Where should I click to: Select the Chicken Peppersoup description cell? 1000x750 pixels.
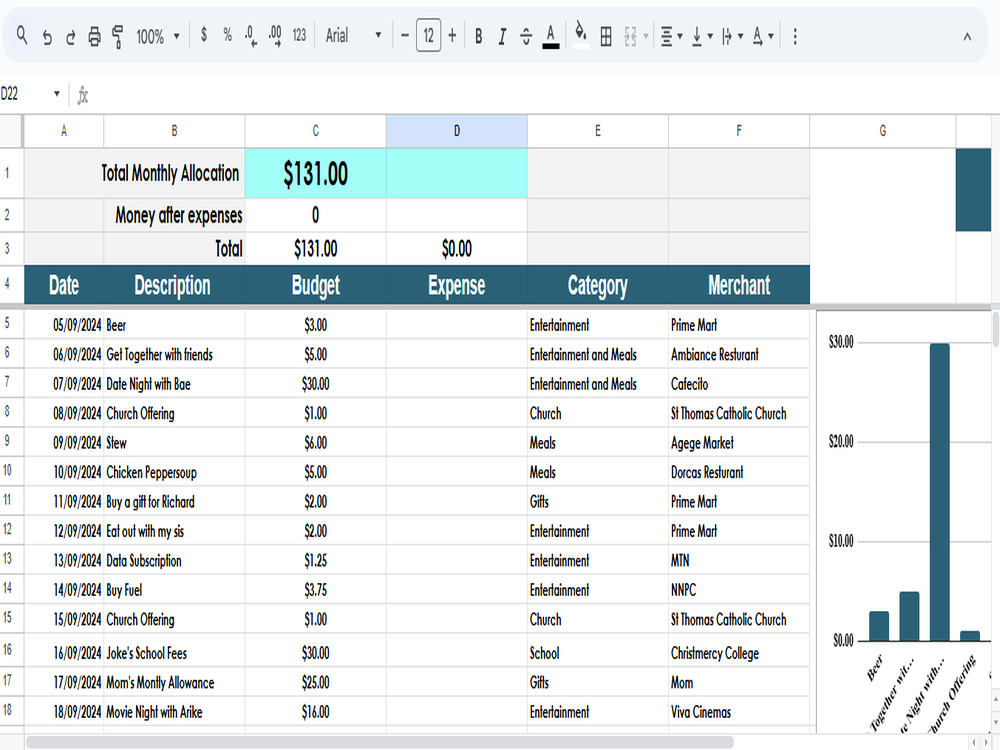point(174,472)
